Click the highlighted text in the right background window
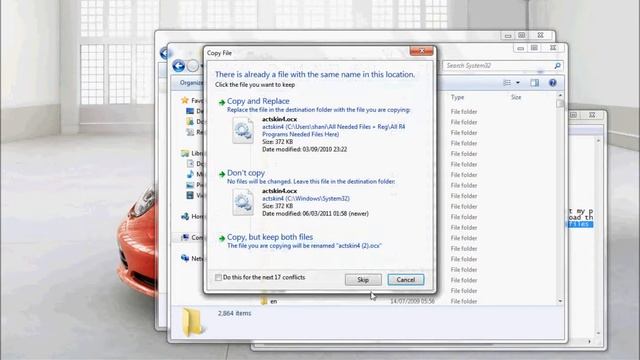The width and height of the screenshot is (640, 360). [x=580, y=224]
